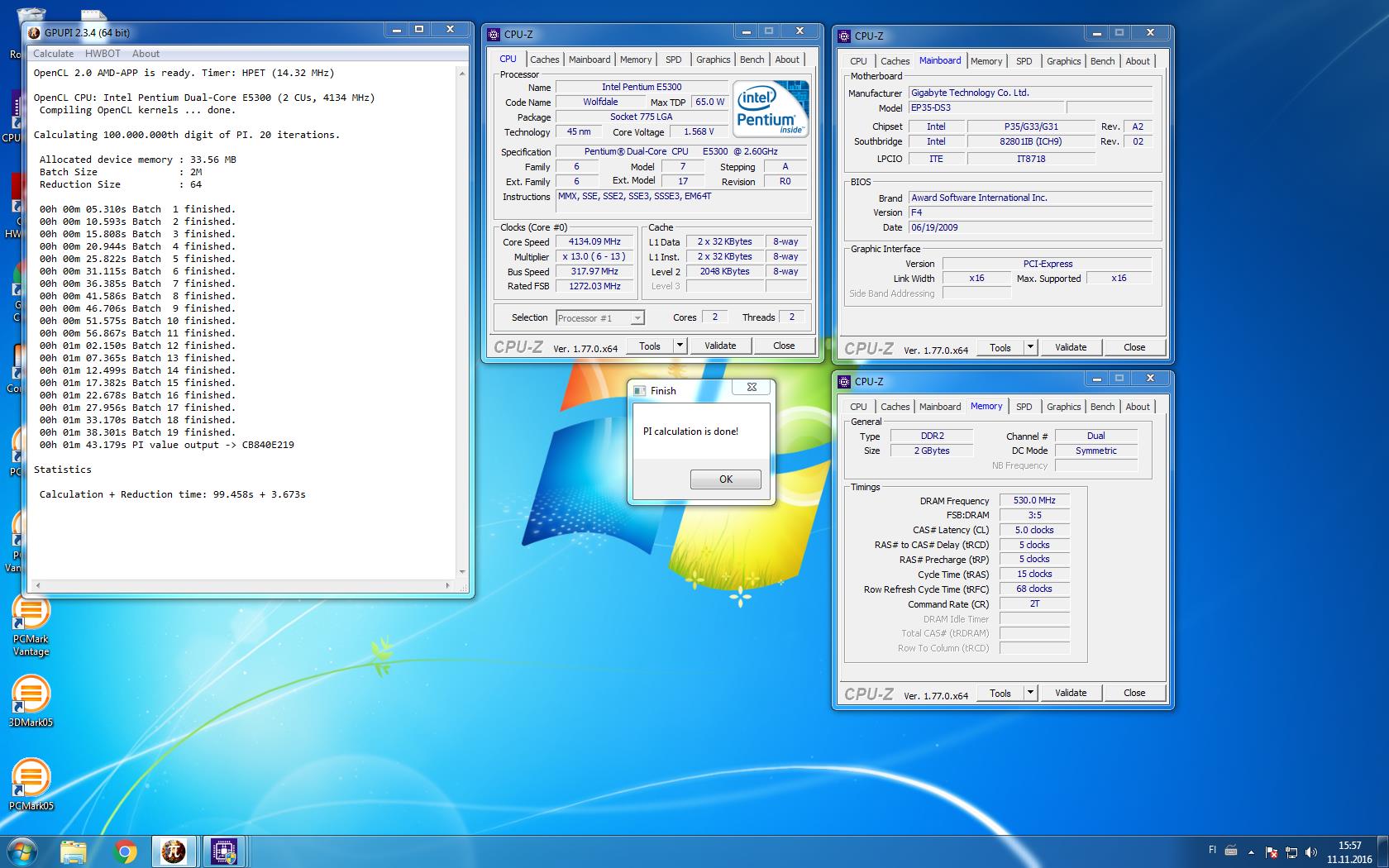Switch to SPD tab in CPU window
Screen dimensions: 1389x868
click(674, 60)
